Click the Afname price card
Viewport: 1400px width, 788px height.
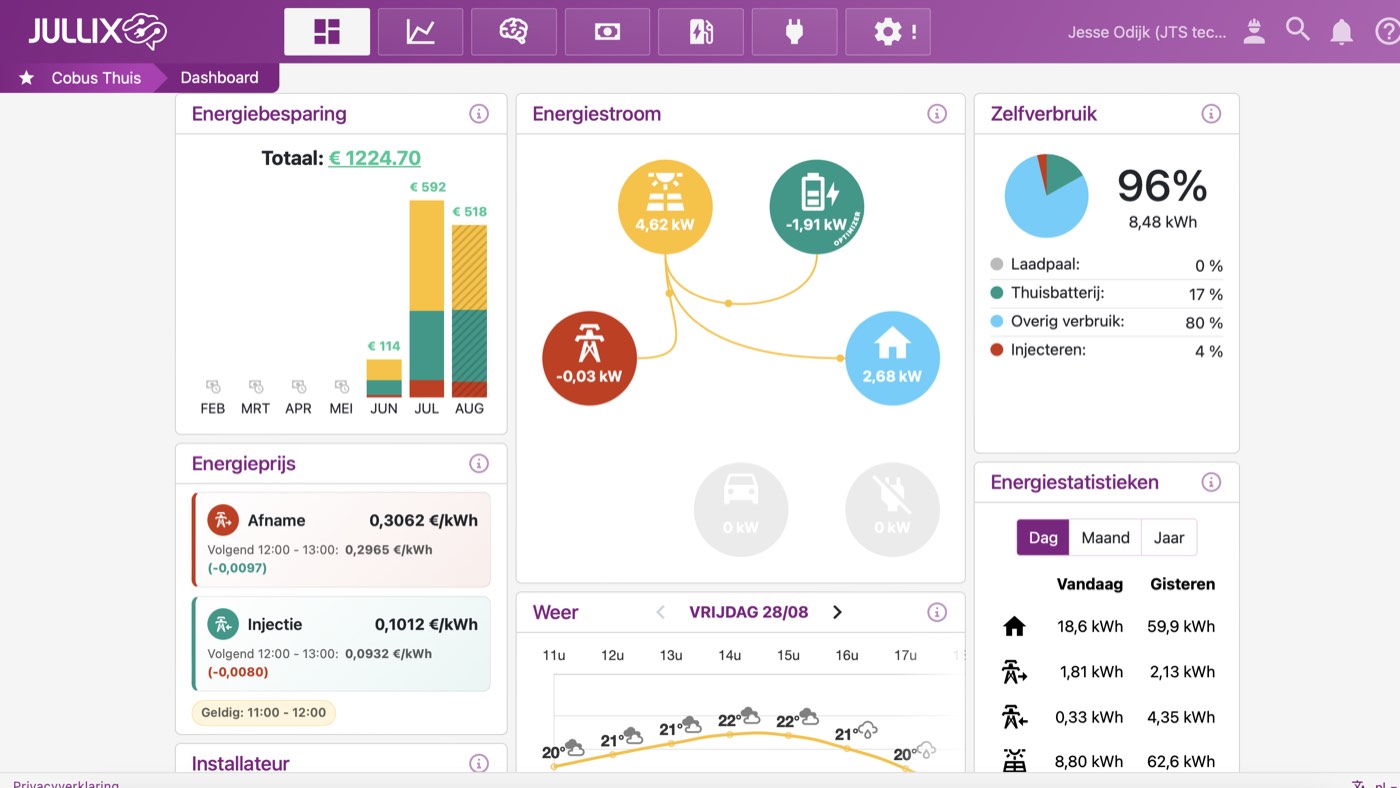coord(341,540)
